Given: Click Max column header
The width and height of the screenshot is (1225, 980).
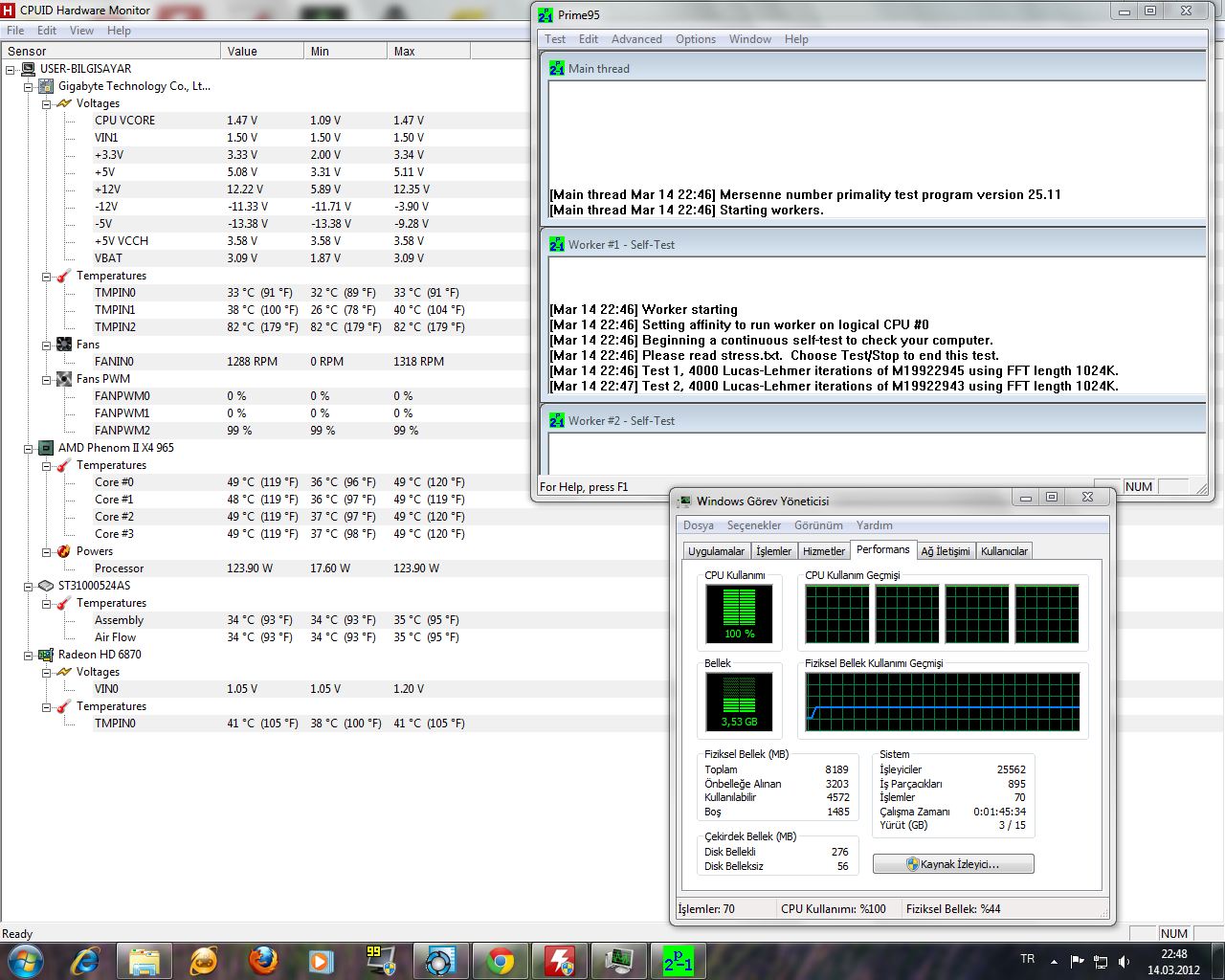Looking at the screenshot, I should coord(429,52).
